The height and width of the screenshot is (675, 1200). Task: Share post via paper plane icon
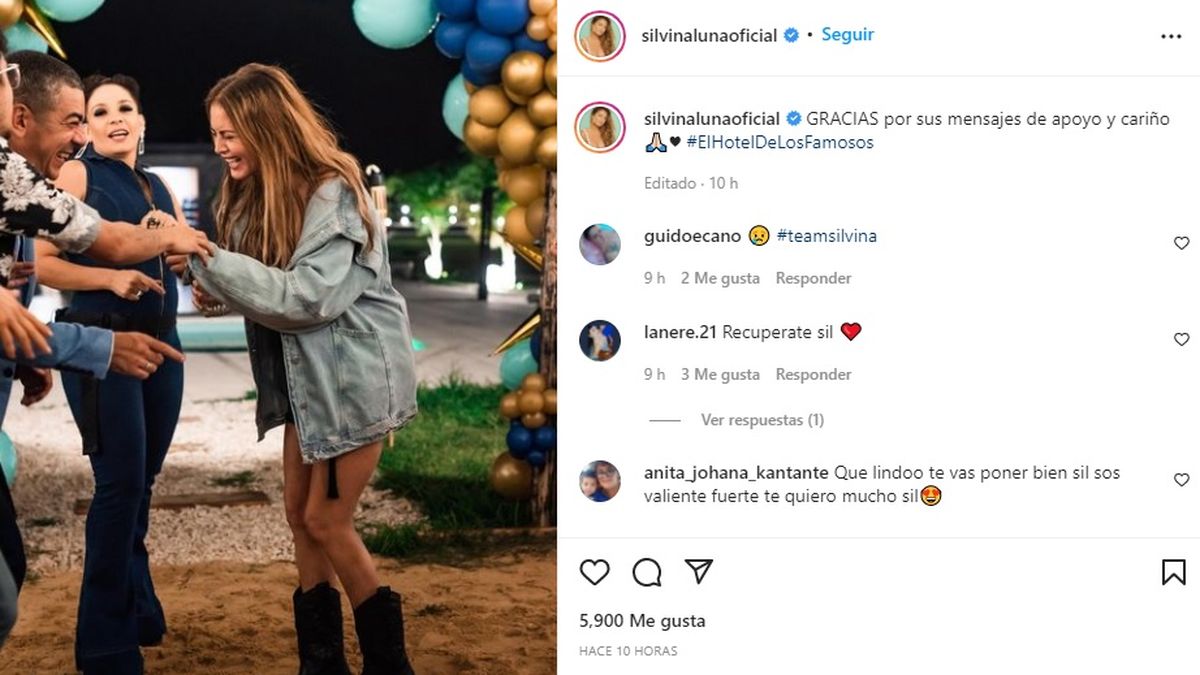(x=699, y=571)
